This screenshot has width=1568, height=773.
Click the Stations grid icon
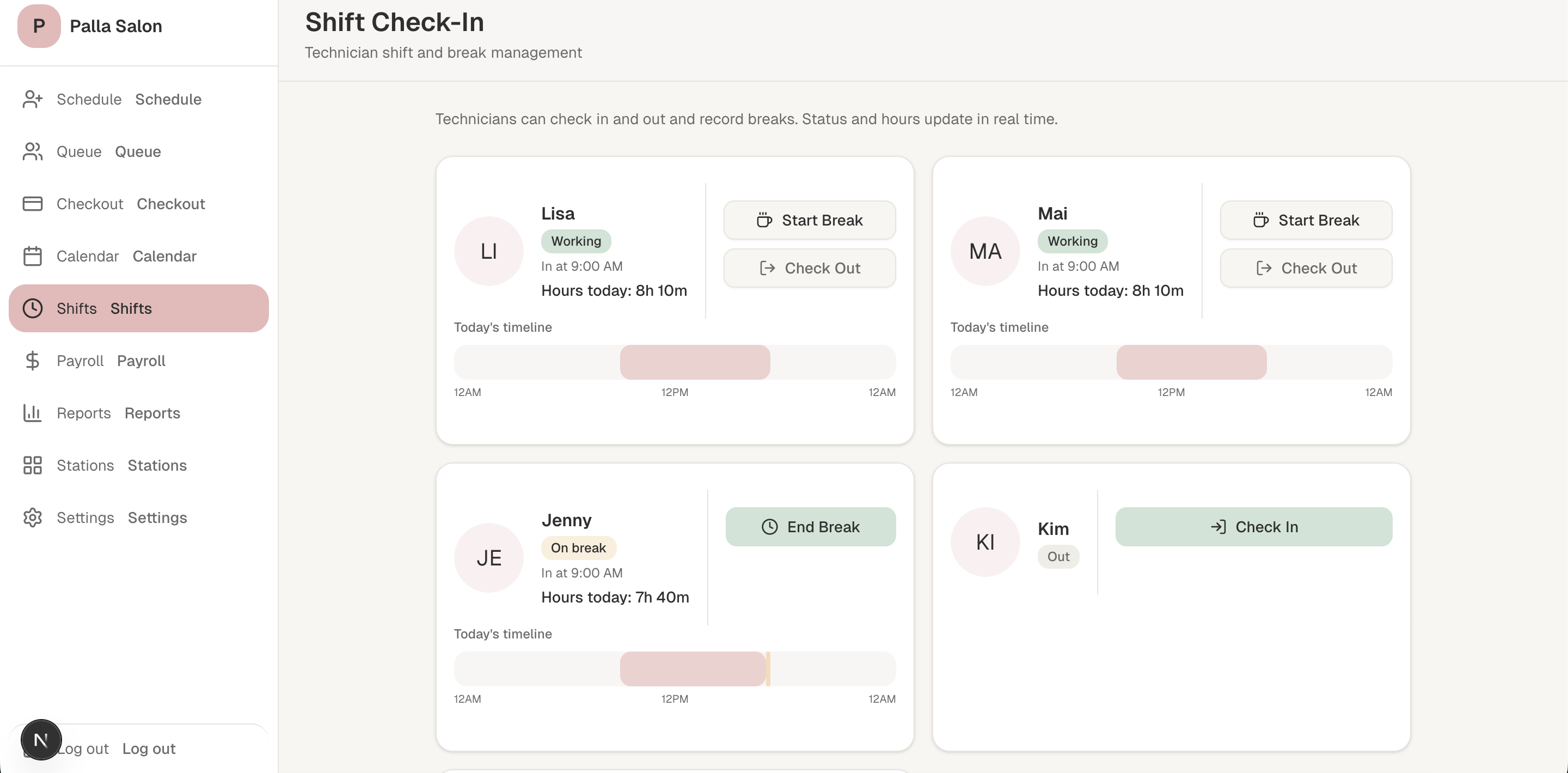32,466
